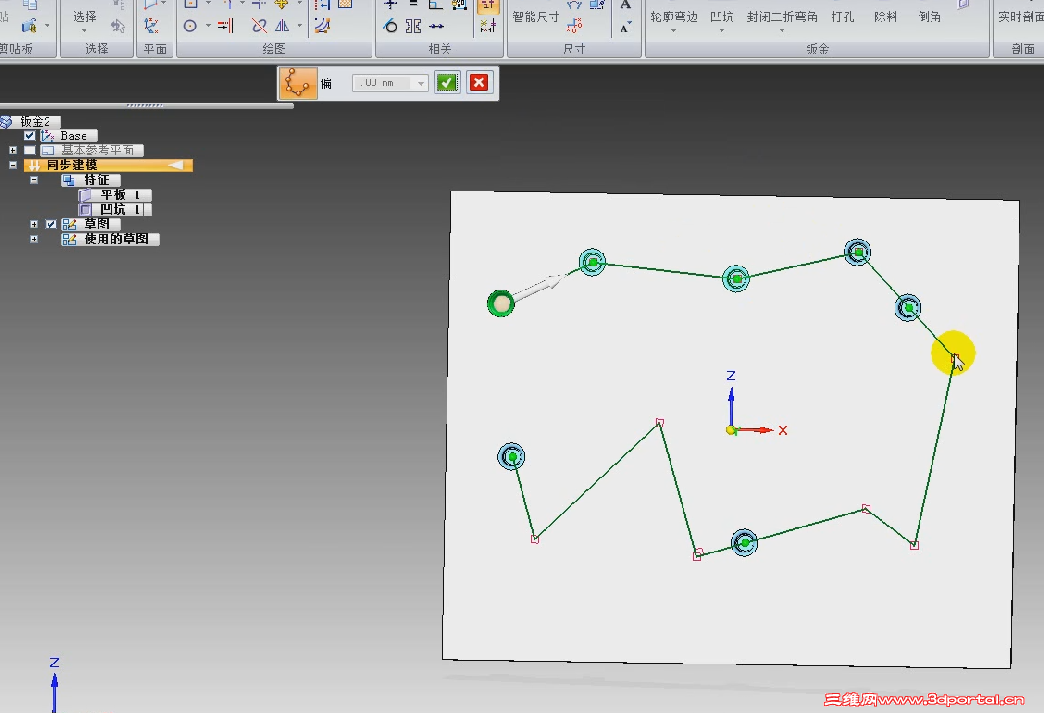The width and height of the screenshot is (1044, 713).
Task: Toggle the 草图 visibility checkbox
Action: [51, 224]
